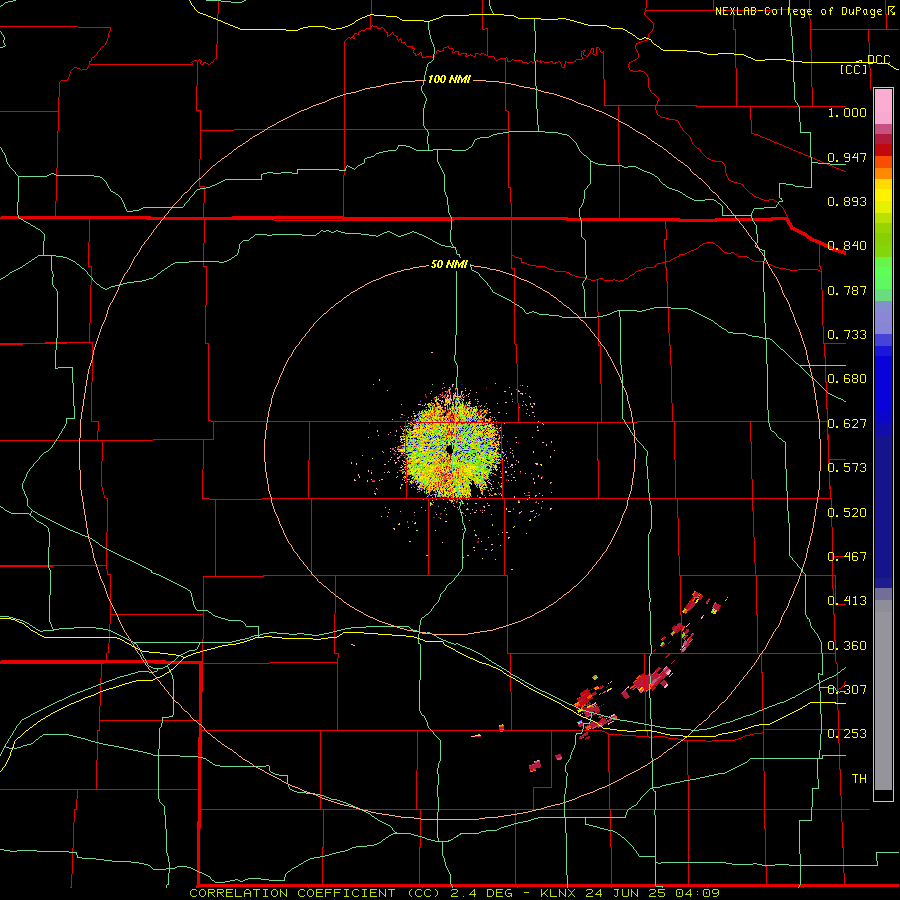Click the black radar site dot at center

450,449
